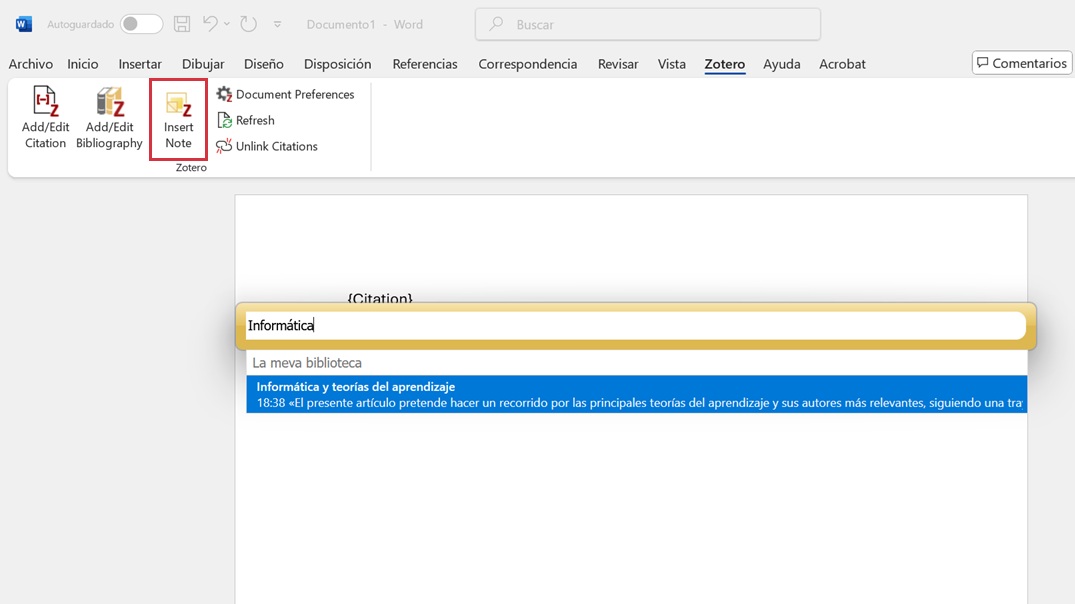
Task: Click Unlink Citations in Zotero ribbon
Action: pyautogui.click(x=267, y=146)
